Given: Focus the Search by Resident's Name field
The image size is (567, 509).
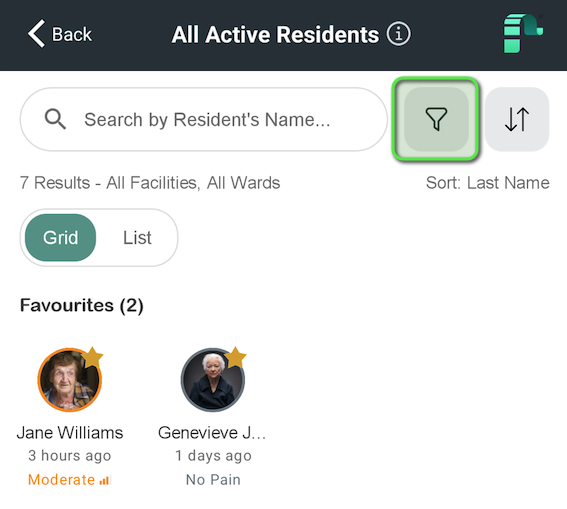Looking at the screenshot, I should pos(204,119).
